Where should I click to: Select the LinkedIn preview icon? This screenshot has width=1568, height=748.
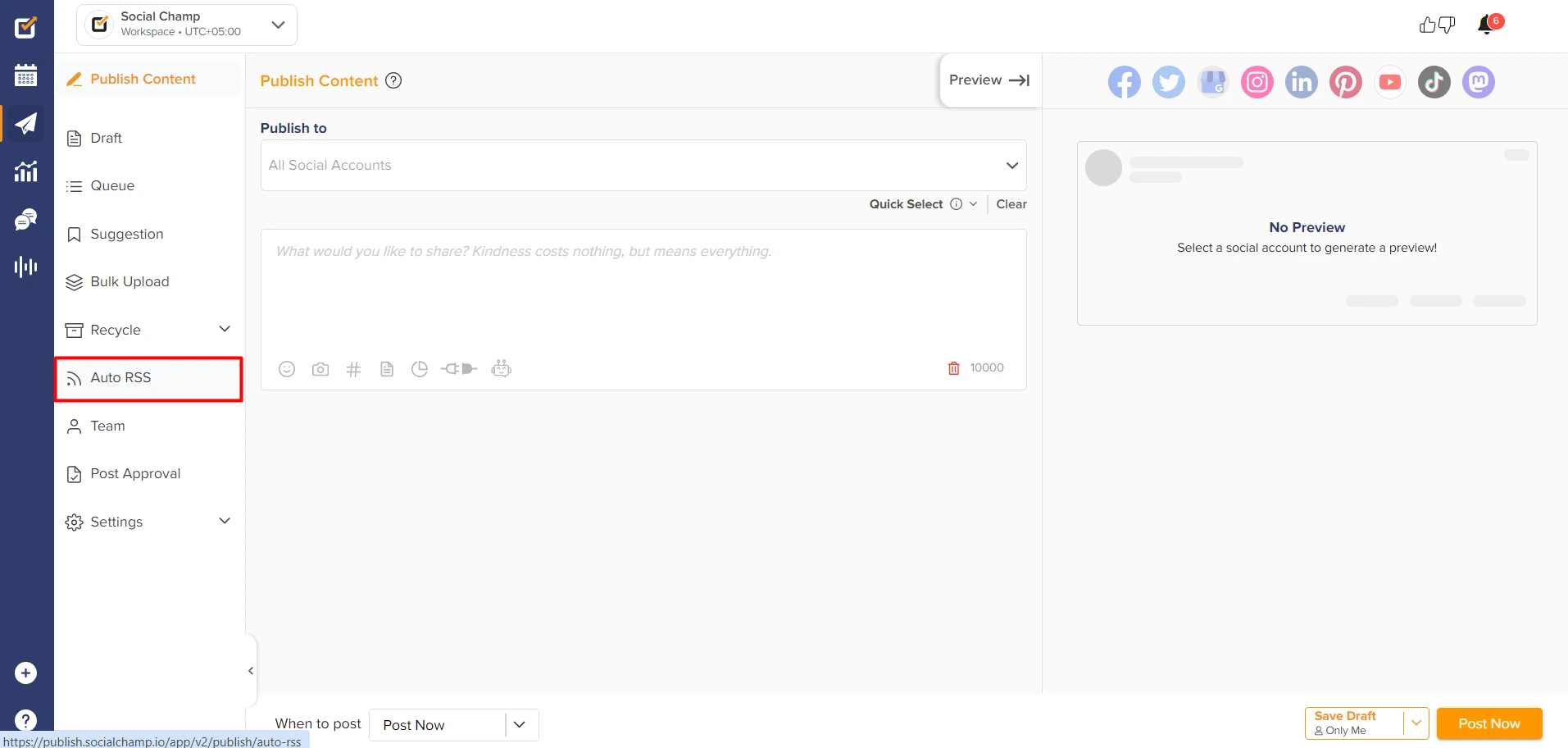pyautogui.click(x=1301, y=82)
